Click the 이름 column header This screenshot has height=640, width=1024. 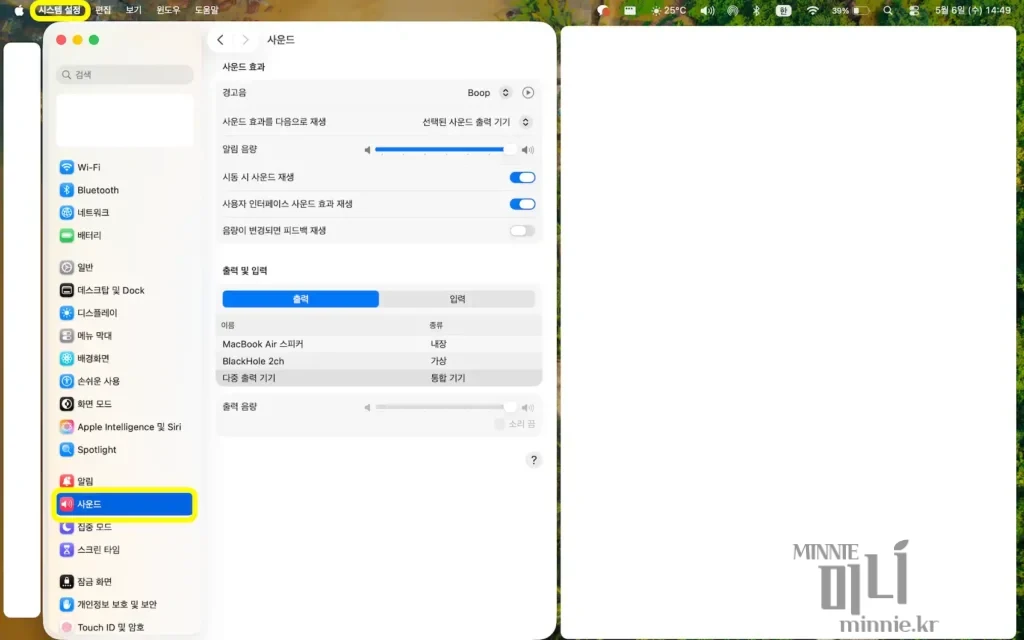pos(228,325)
